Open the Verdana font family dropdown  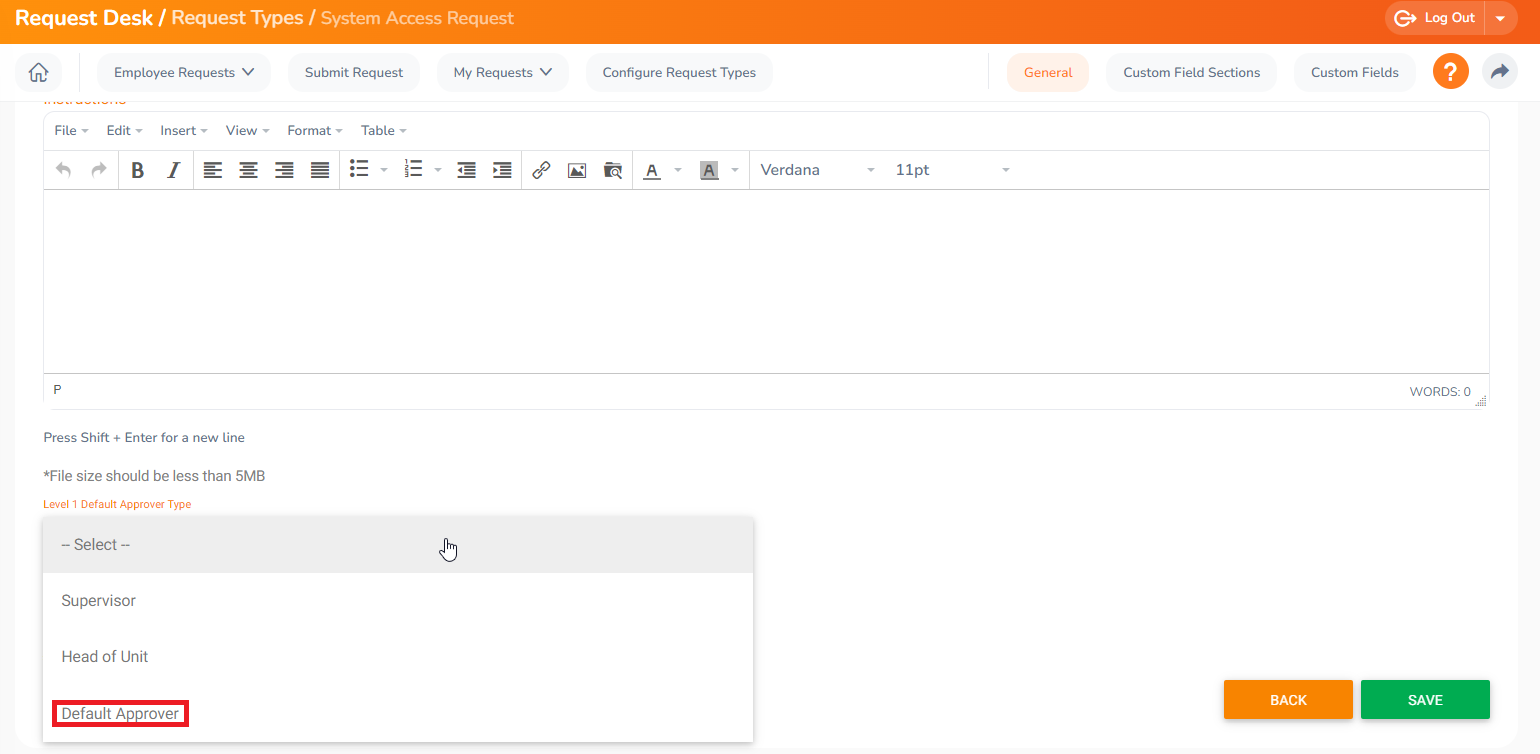click(817, 170)
